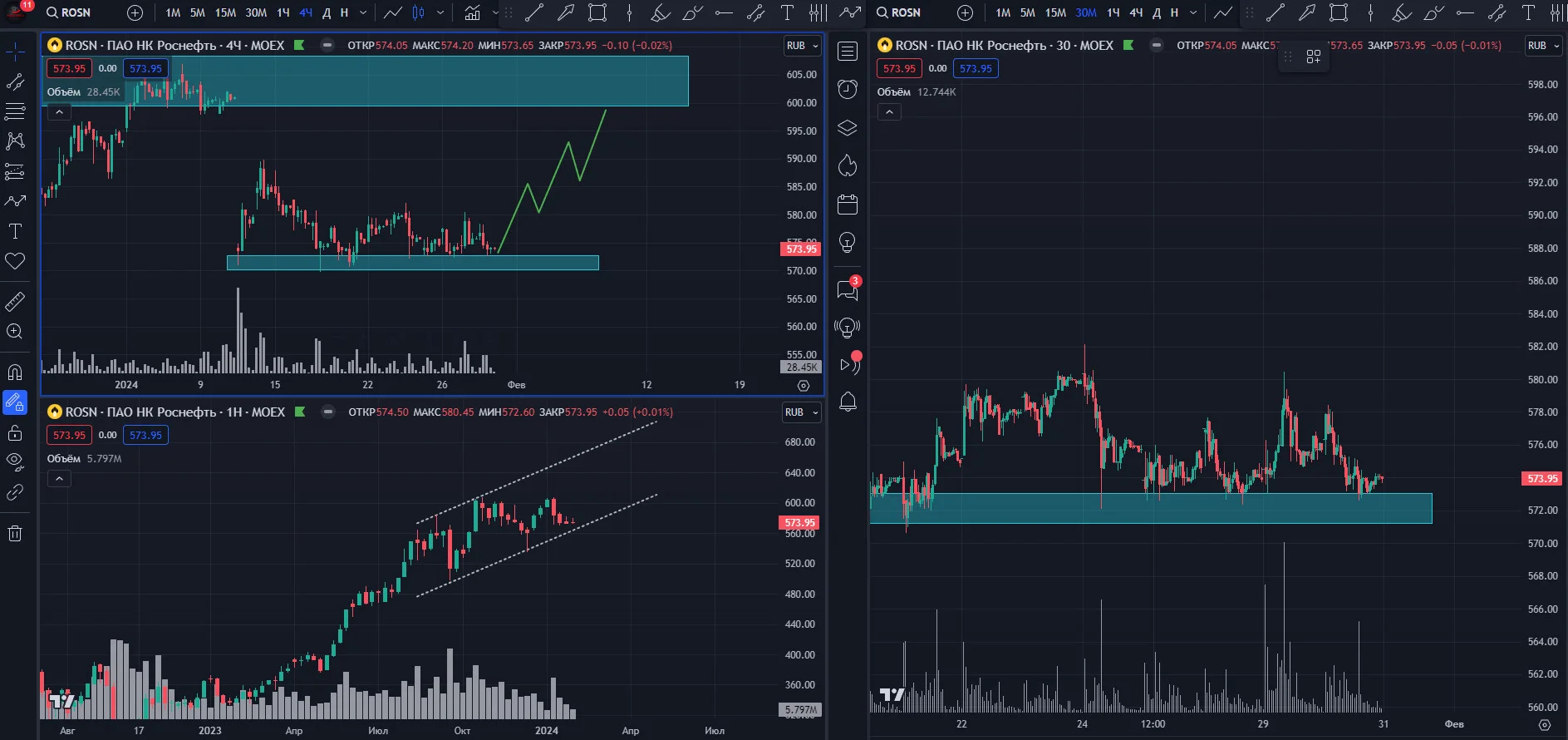Select the text annotation tool in sidebar
The image size is (1568, 740).
pos(15,231)
